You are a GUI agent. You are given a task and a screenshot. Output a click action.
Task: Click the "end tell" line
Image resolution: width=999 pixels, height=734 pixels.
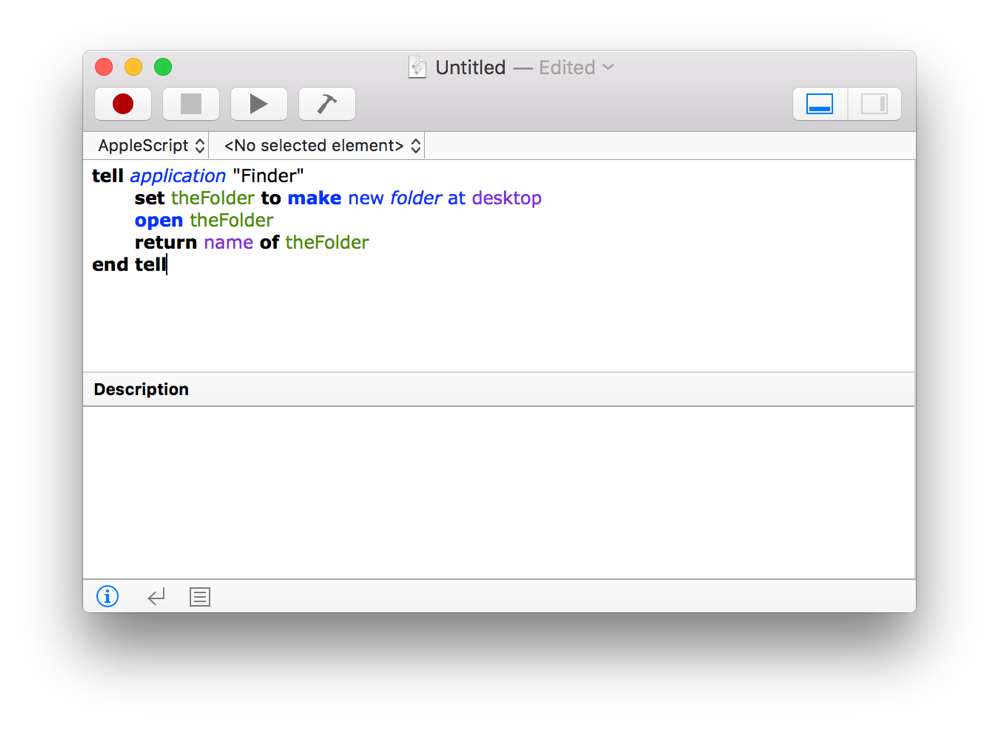tap(129, 264)
